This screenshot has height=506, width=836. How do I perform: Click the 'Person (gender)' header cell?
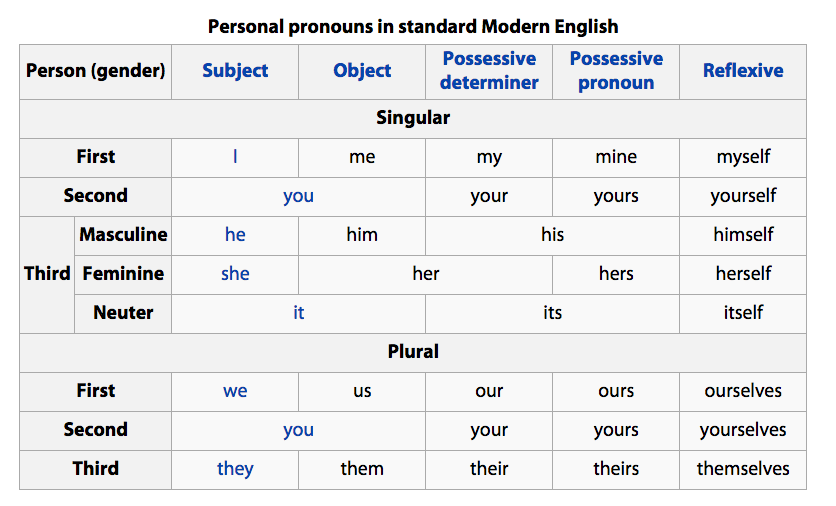pos(96,71)
